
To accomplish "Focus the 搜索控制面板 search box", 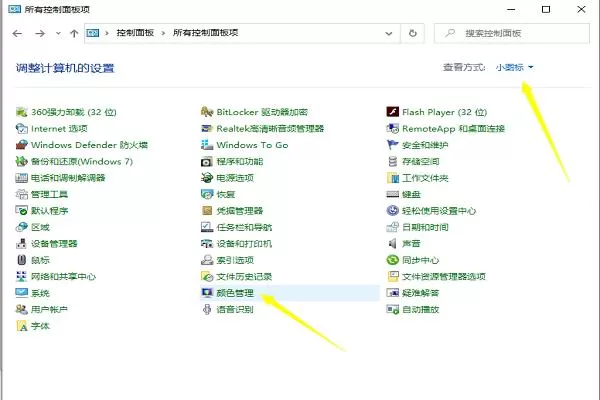I will 512,33.
